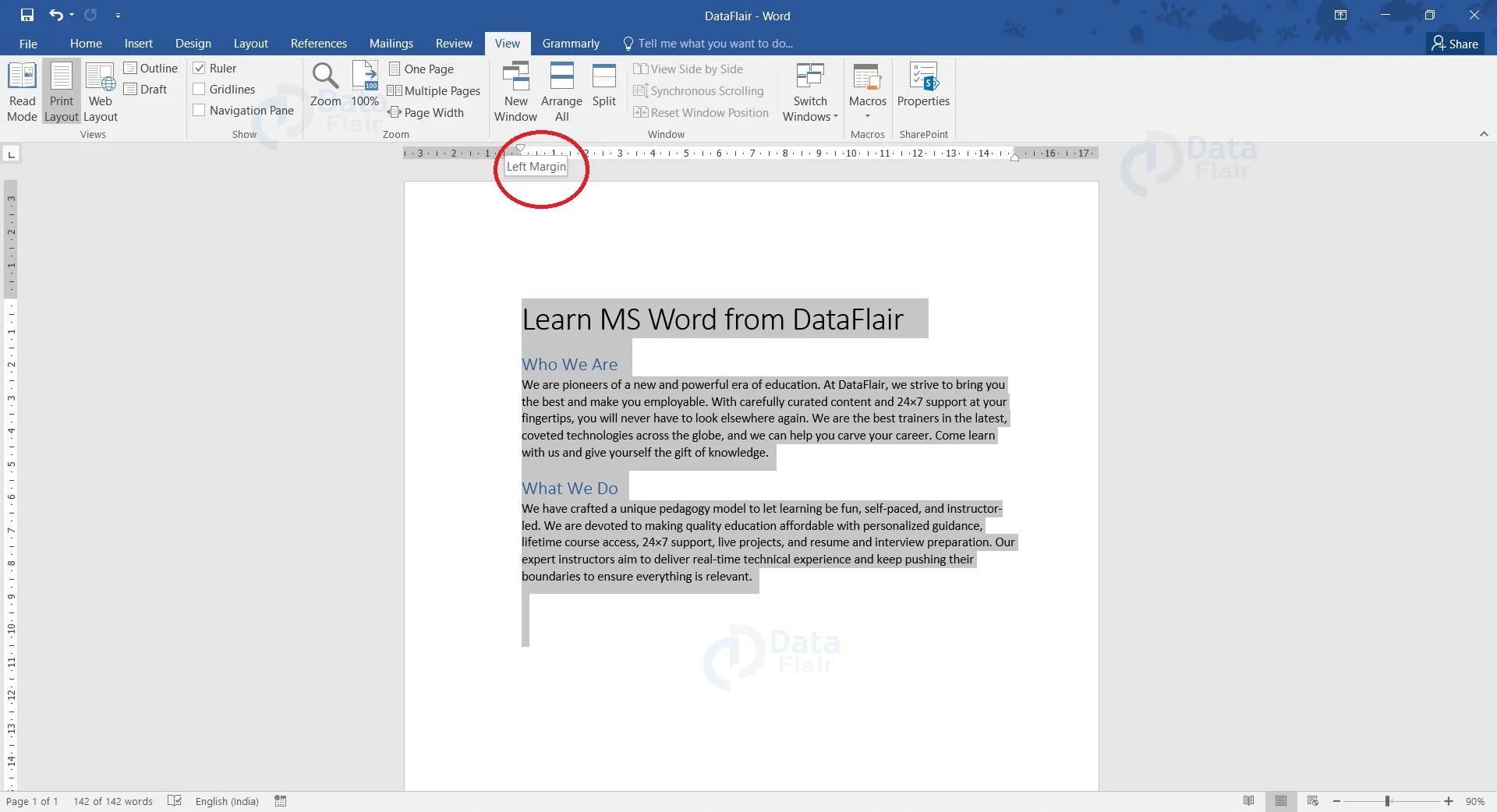Viewport: 1497px width, 812px height.
Task: Open a New Window
Action: point(515,91)
